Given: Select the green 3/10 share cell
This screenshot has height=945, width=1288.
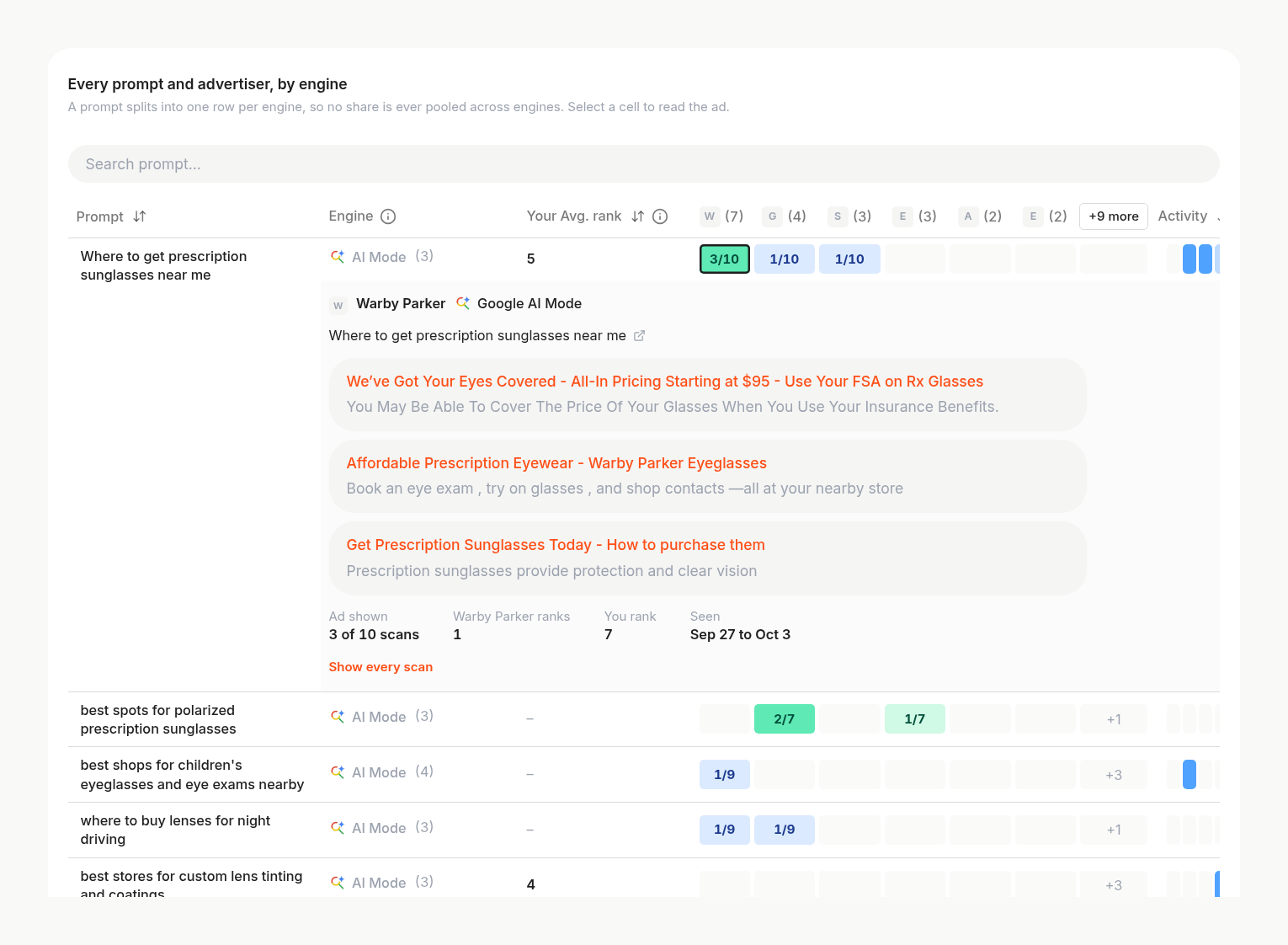Looking at the screenshot, I should (x=725, y=259).
